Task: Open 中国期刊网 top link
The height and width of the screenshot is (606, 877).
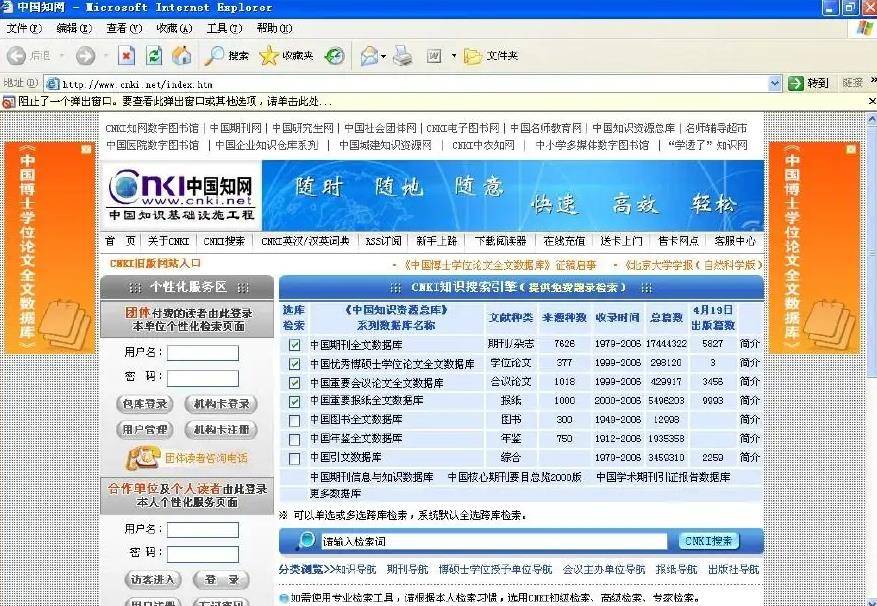Action: click(x=235, y=128)
